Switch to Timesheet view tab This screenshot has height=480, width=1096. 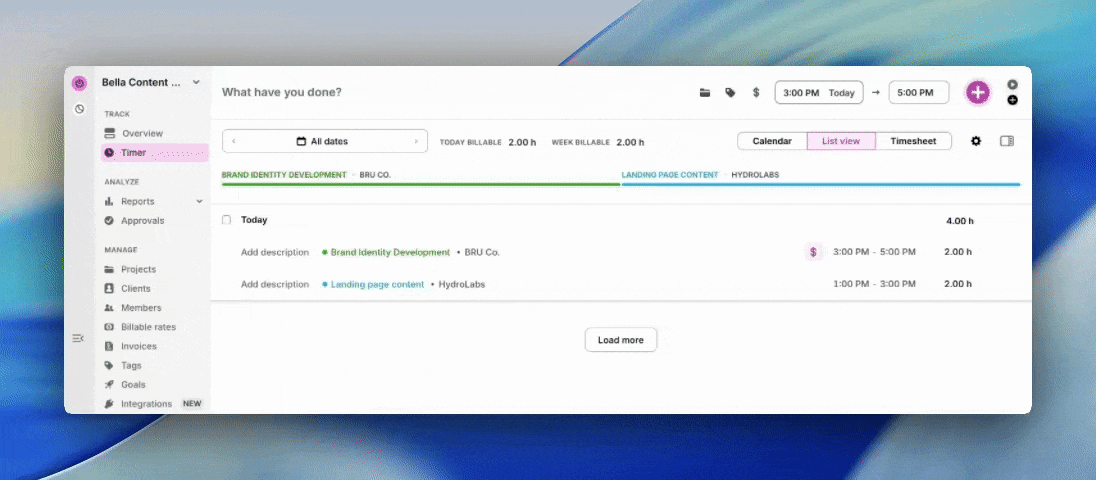point(913,141)
